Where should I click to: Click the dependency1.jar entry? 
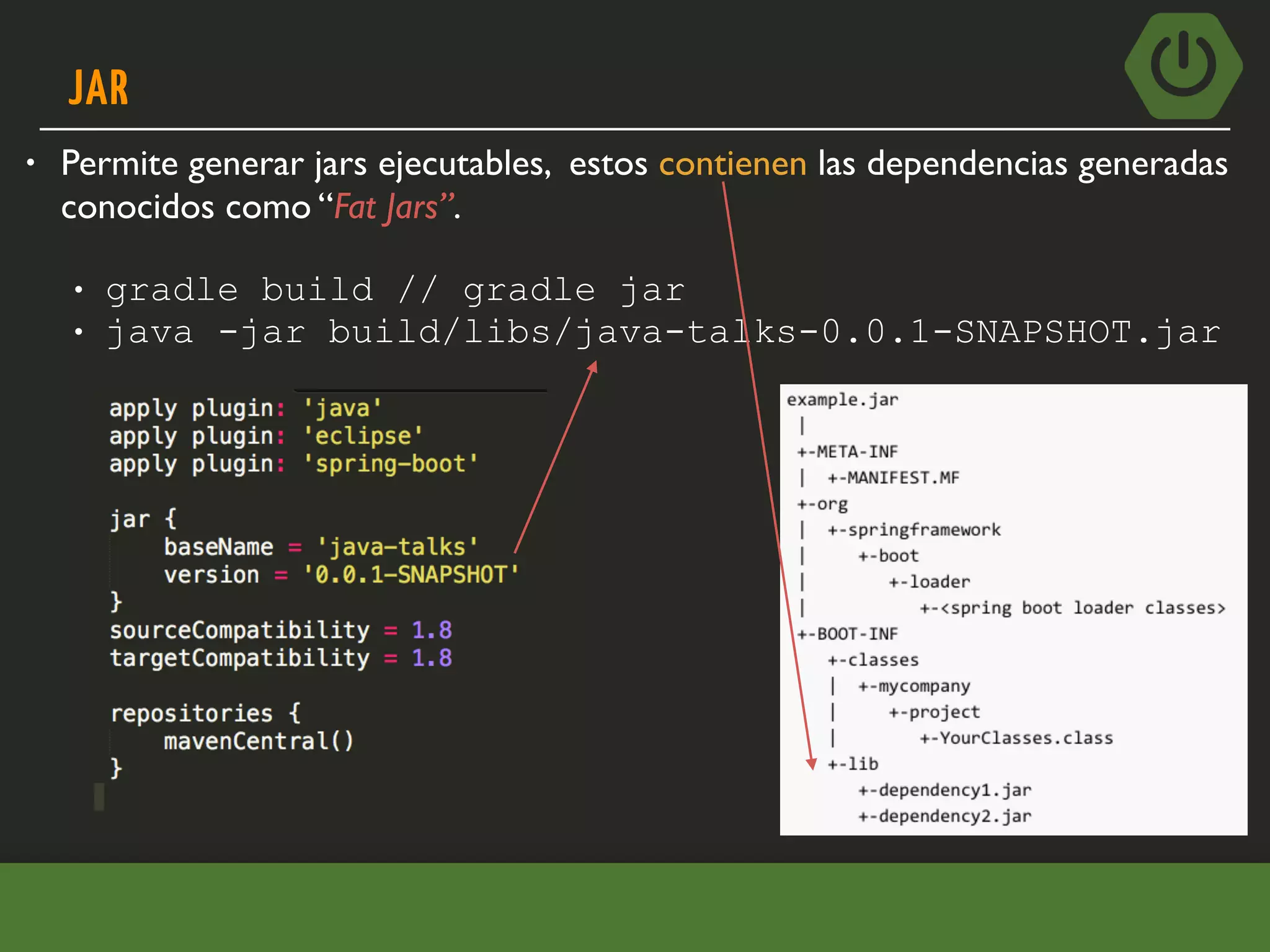point(945,791)
